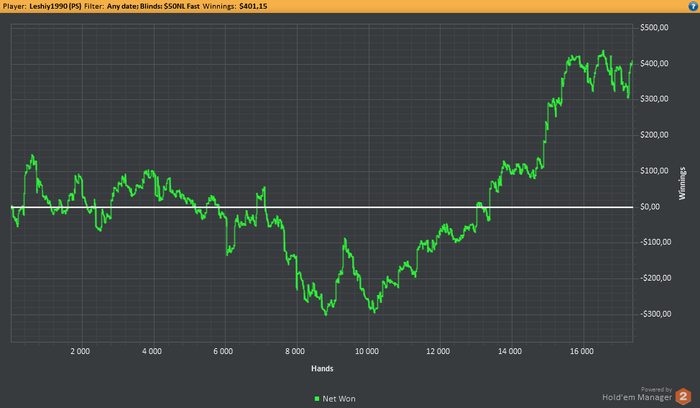Click the 4 000 hands axis label
This screenshot has width=700, height=408.
152,351
